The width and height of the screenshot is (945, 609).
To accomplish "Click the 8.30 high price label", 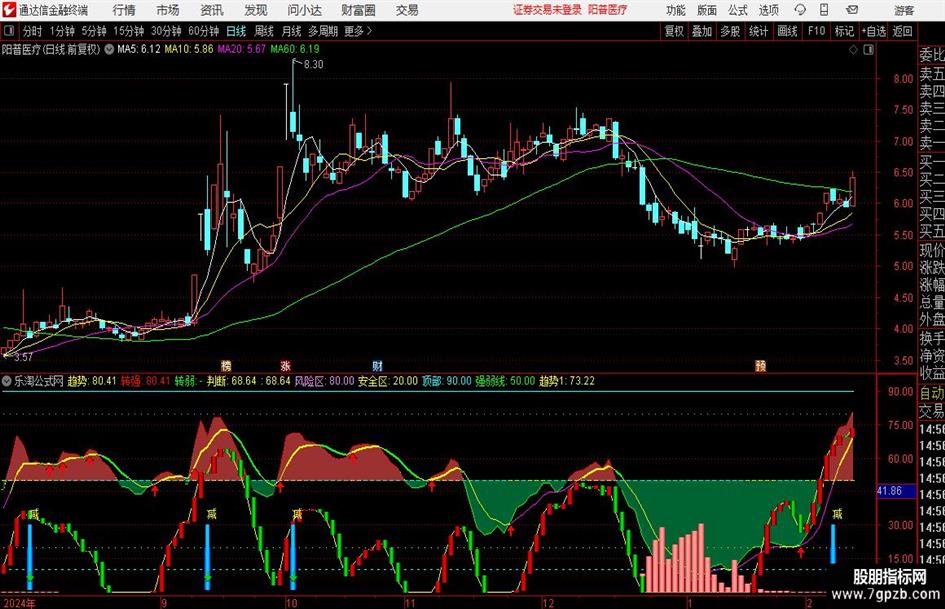I will tap(313, 65).
